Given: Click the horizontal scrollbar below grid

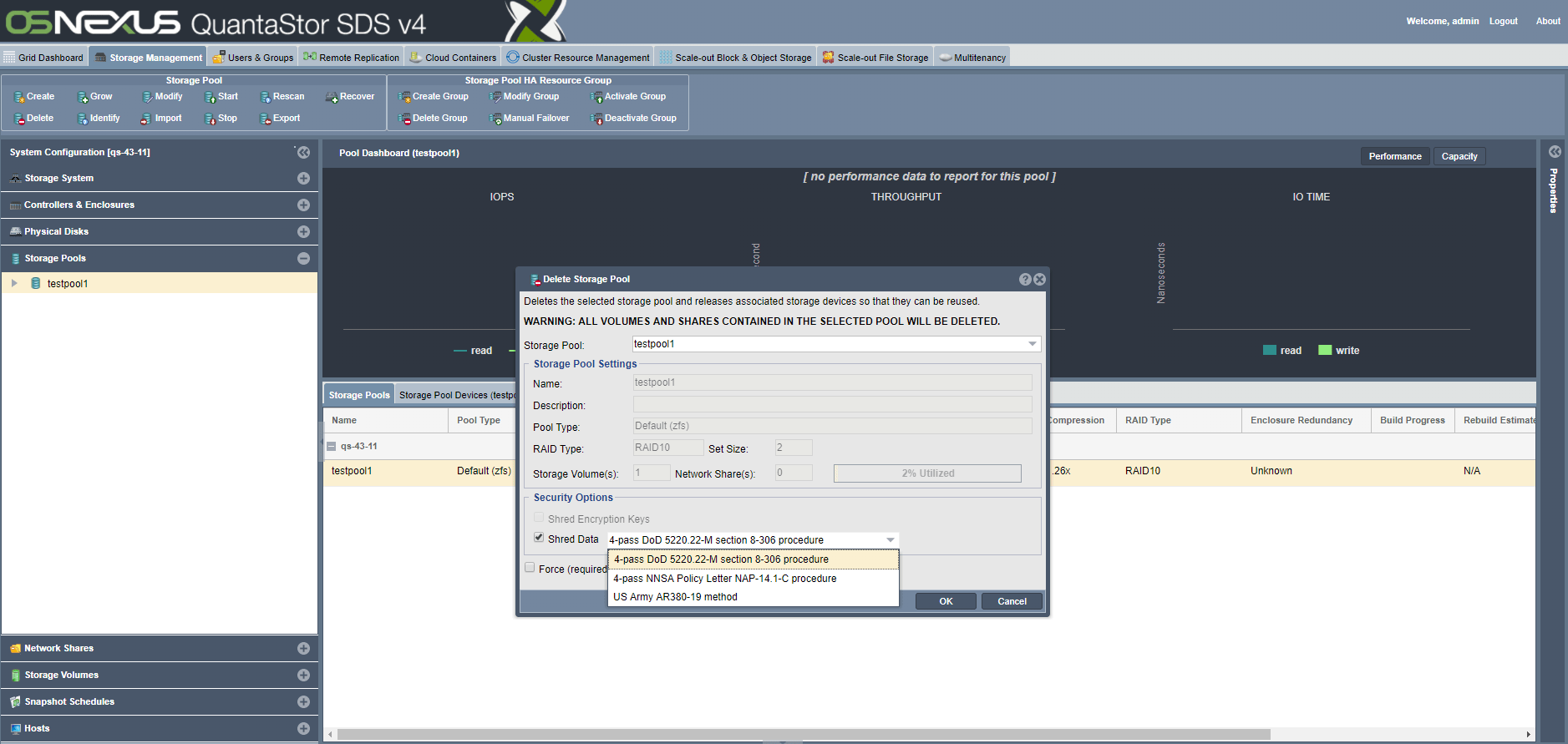Looking at the screenshot, I should (802, 735).
